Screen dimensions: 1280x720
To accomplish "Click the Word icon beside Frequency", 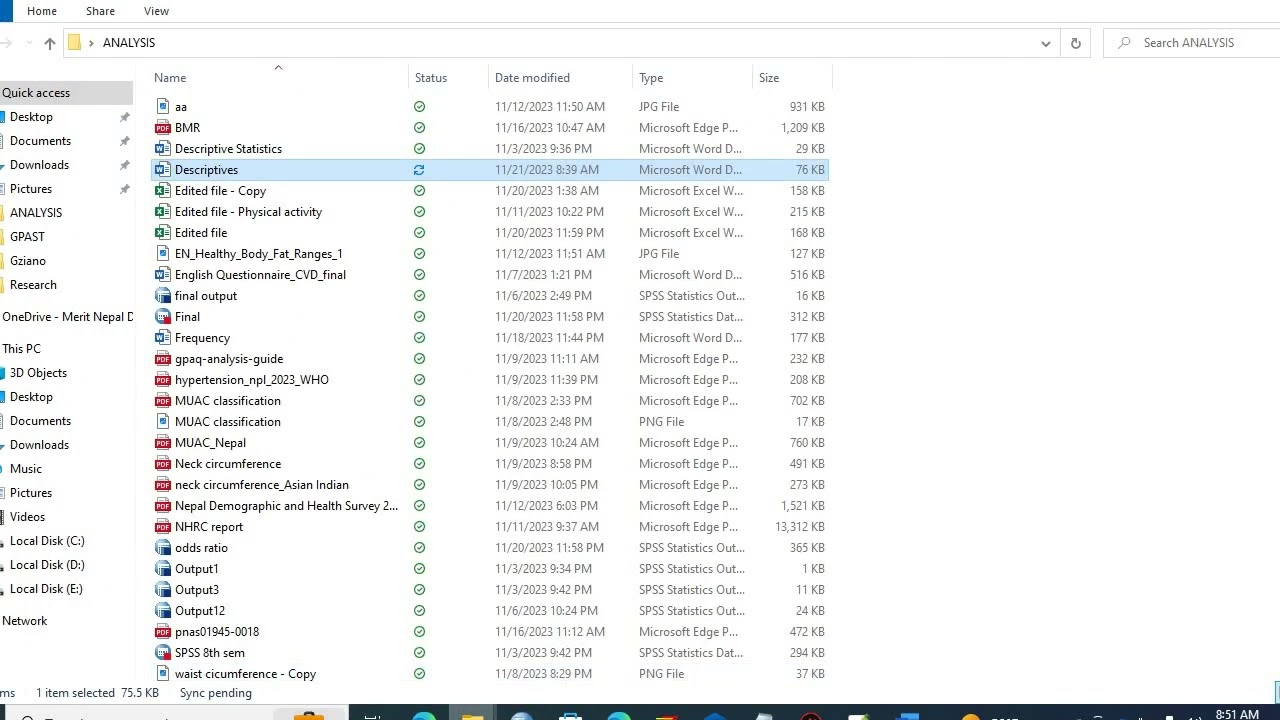I will click(x=162, y=338).
